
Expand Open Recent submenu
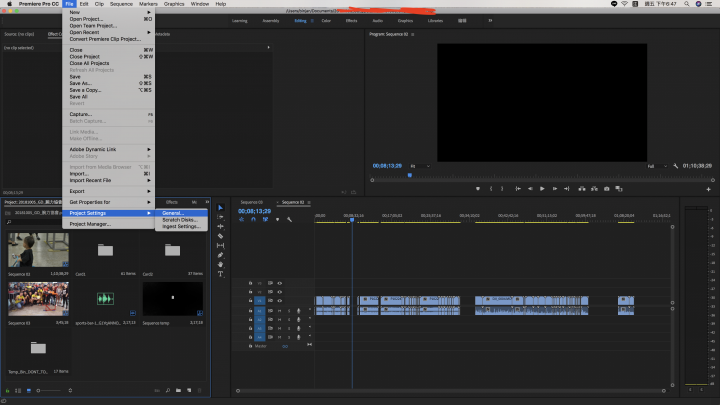click(108, 32)
